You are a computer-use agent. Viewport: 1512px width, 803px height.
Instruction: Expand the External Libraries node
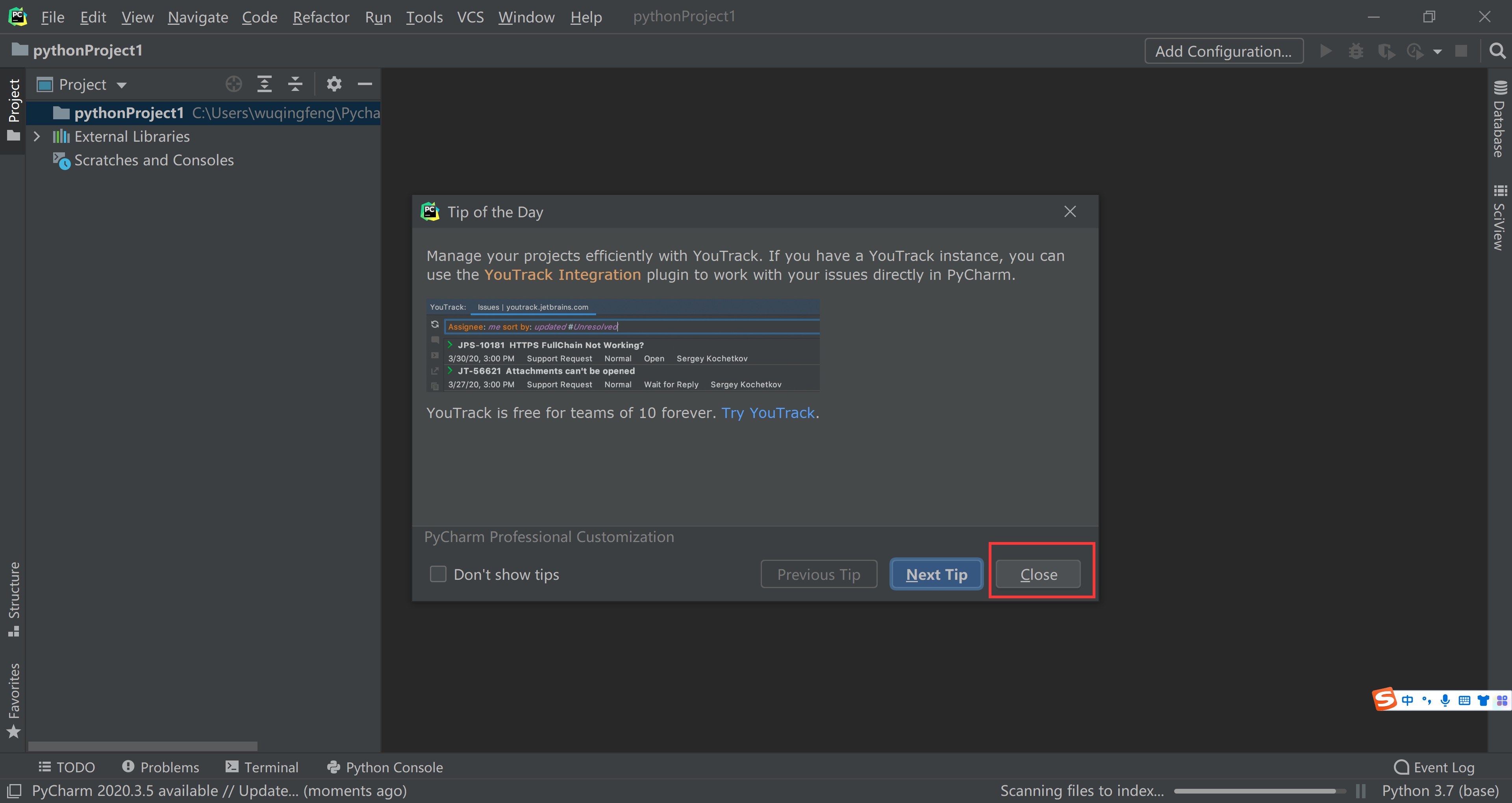[x=36, y=136]
